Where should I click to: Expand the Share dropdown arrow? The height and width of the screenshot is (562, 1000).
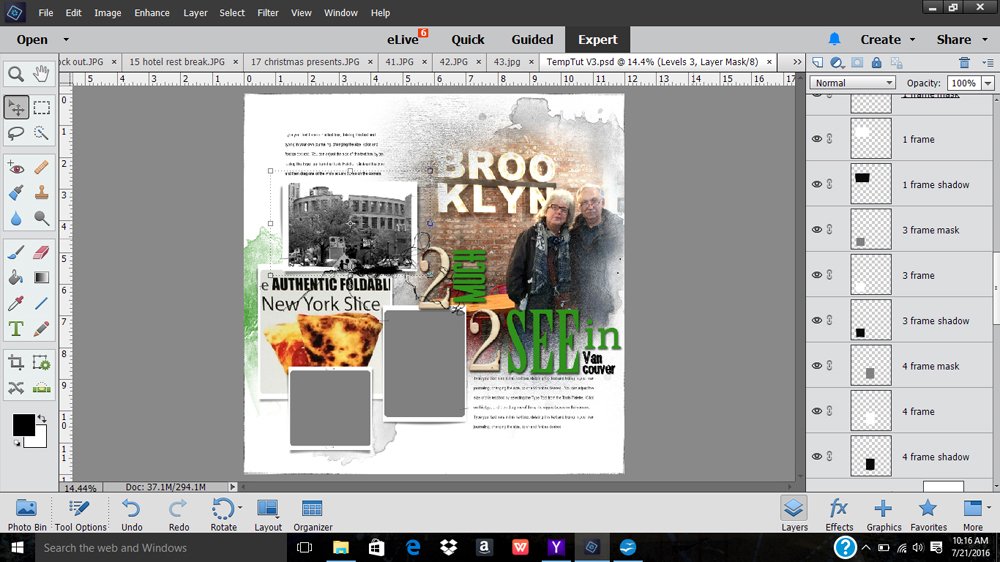pyautogui.click(x=985, y=40)
